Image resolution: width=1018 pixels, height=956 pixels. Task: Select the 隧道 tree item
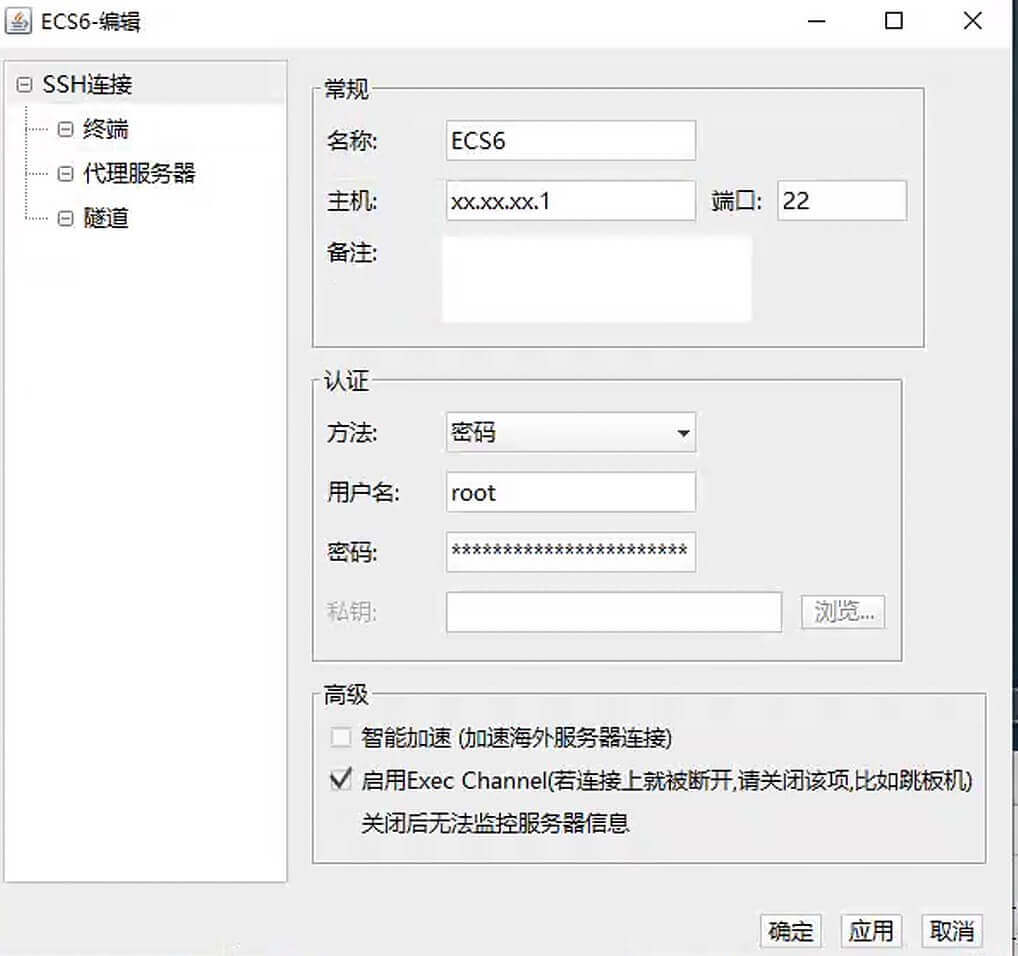coord(105,218)
